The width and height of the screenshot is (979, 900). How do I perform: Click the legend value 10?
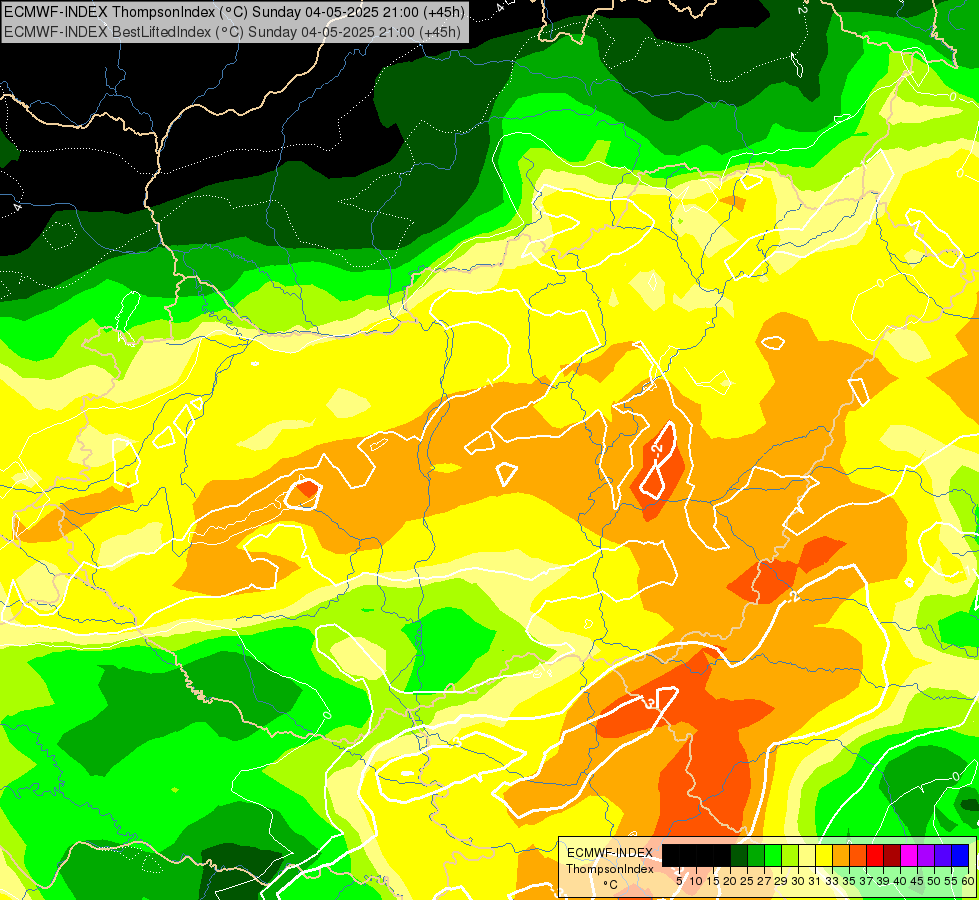[x=696, y=881]
